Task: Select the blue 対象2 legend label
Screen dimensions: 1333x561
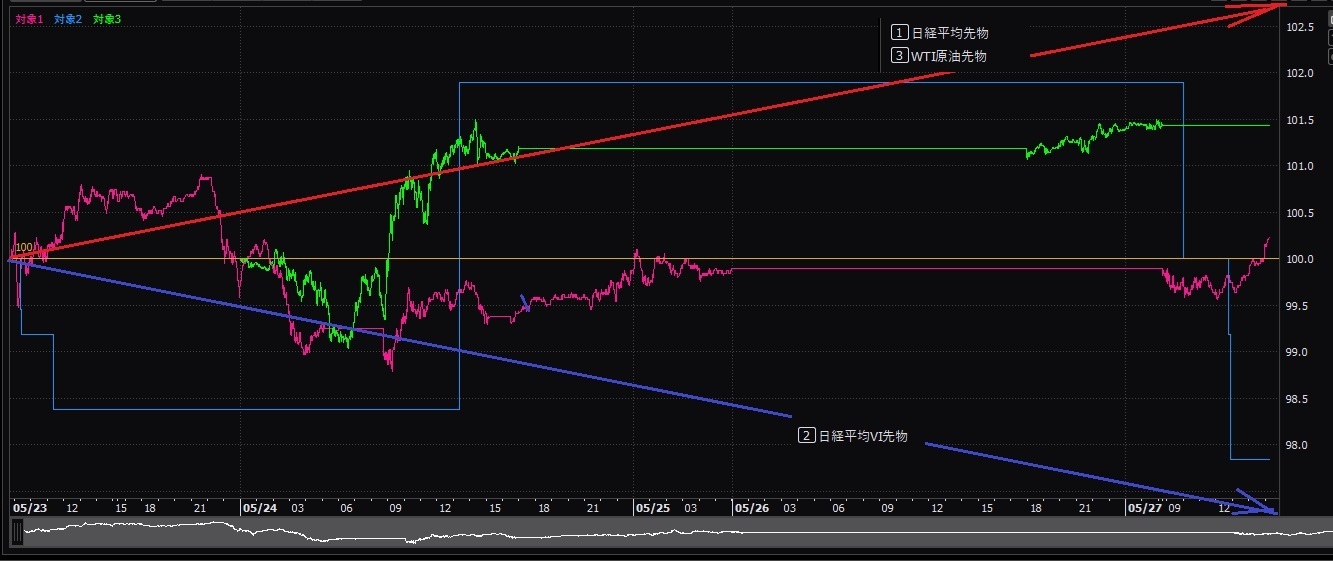Action: click(x=68, y=19)
